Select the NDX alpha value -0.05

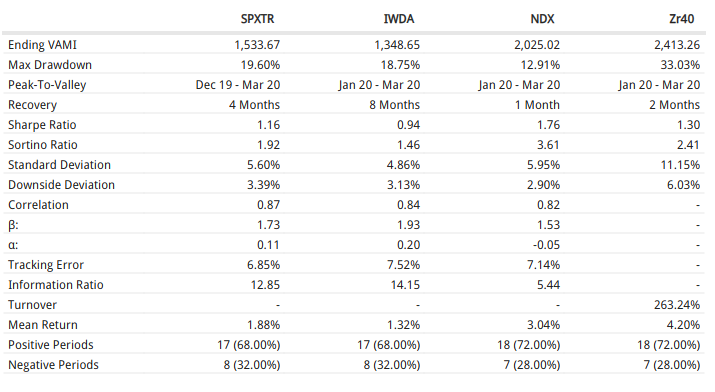click(x=546, y=245)
